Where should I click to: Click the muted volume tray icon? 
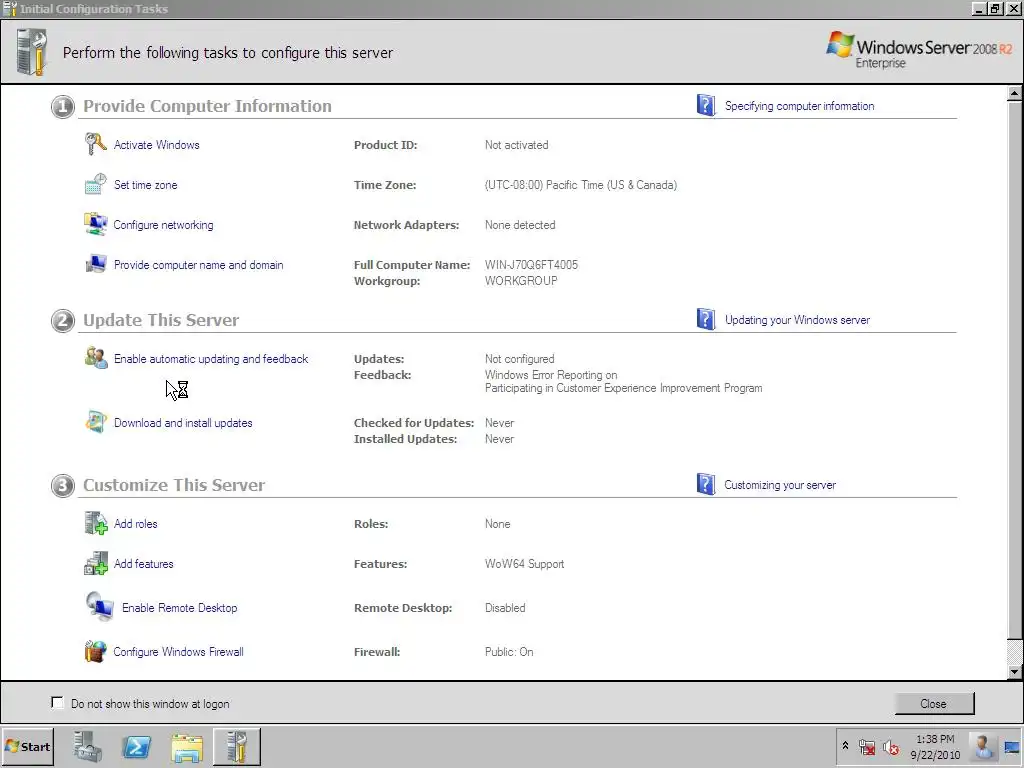coord(890,747)
